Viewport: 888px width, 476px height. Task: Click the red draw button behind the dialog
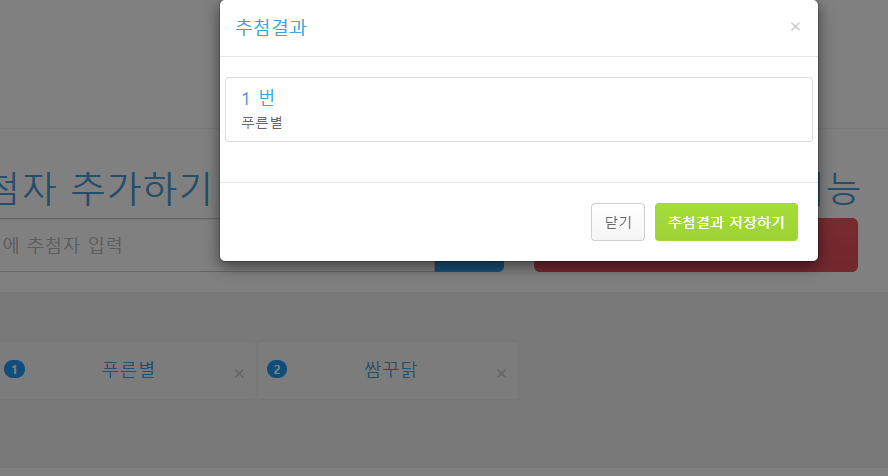(x=695, y=266)
